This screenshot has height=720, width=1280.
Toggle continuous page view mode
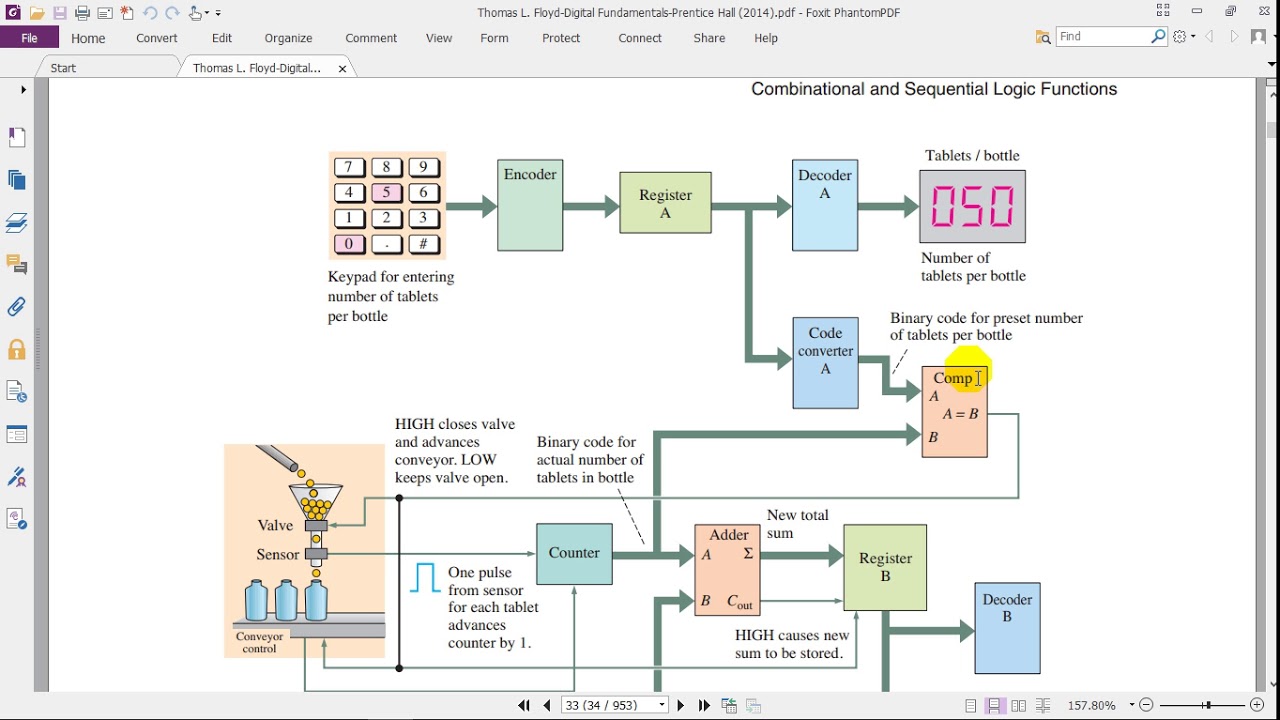tap(995, 705)
